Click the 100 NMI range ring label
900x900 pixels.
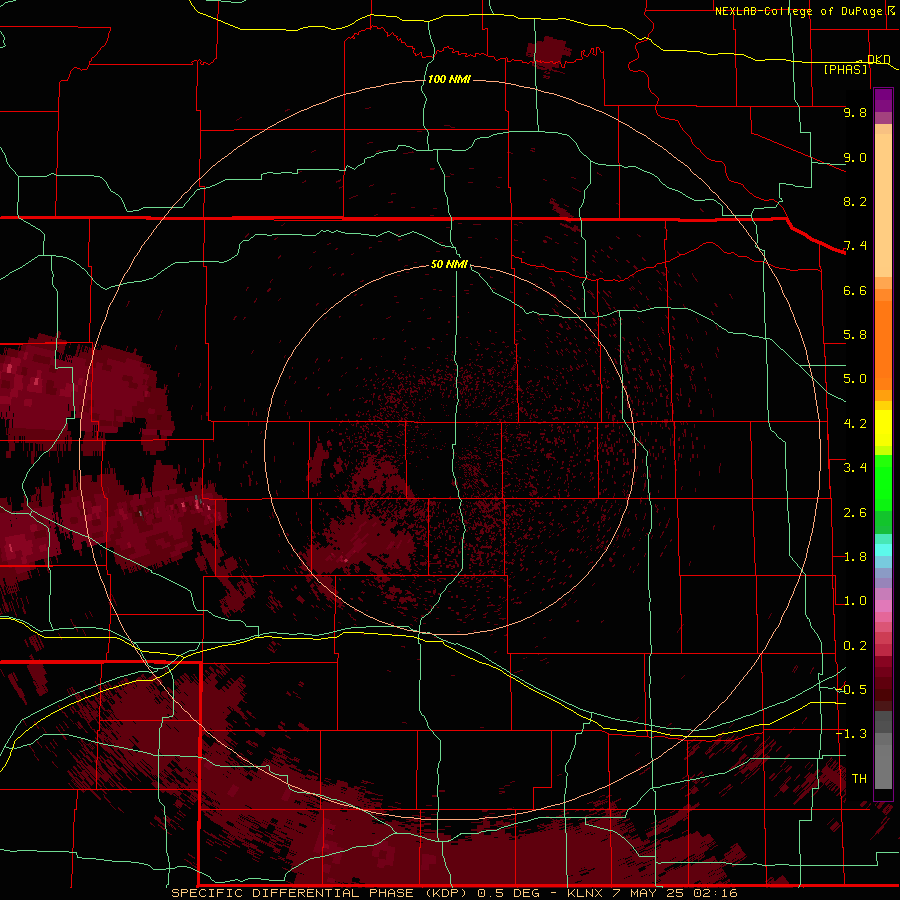pyautogui.click(x=449, y=79)
